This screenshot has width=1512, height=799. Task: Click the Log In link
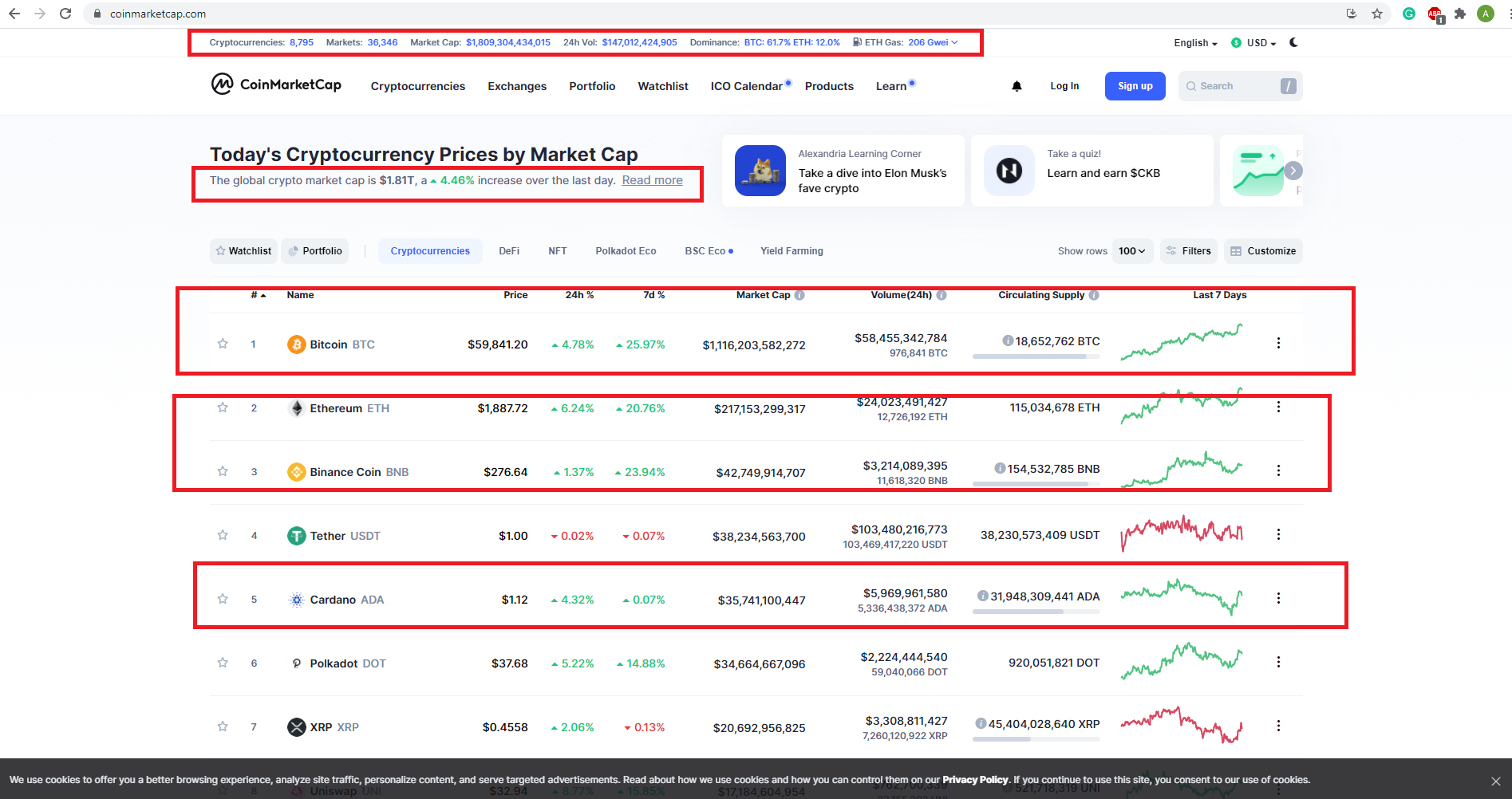pos(1064,86)
